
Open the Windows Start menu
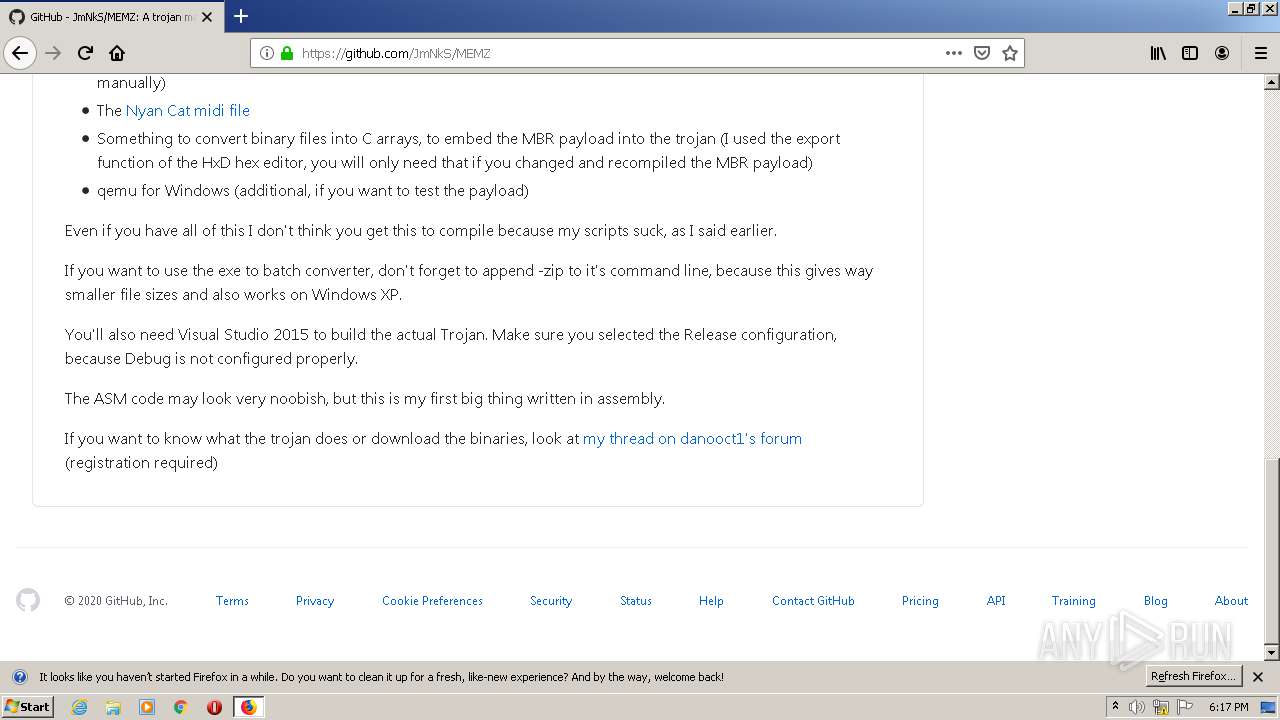[x=27, y=706]
